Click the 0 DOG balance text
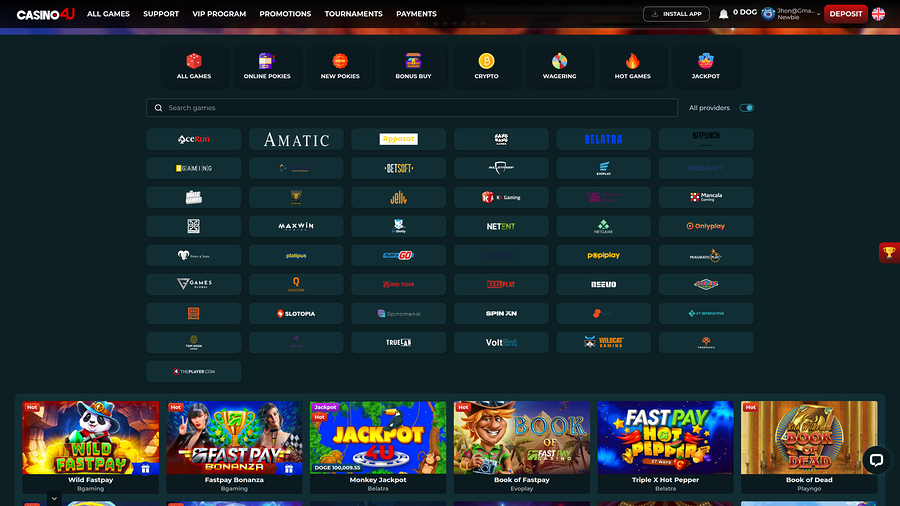The height and width of the screenshot is (506, 900). click(744, 12)
